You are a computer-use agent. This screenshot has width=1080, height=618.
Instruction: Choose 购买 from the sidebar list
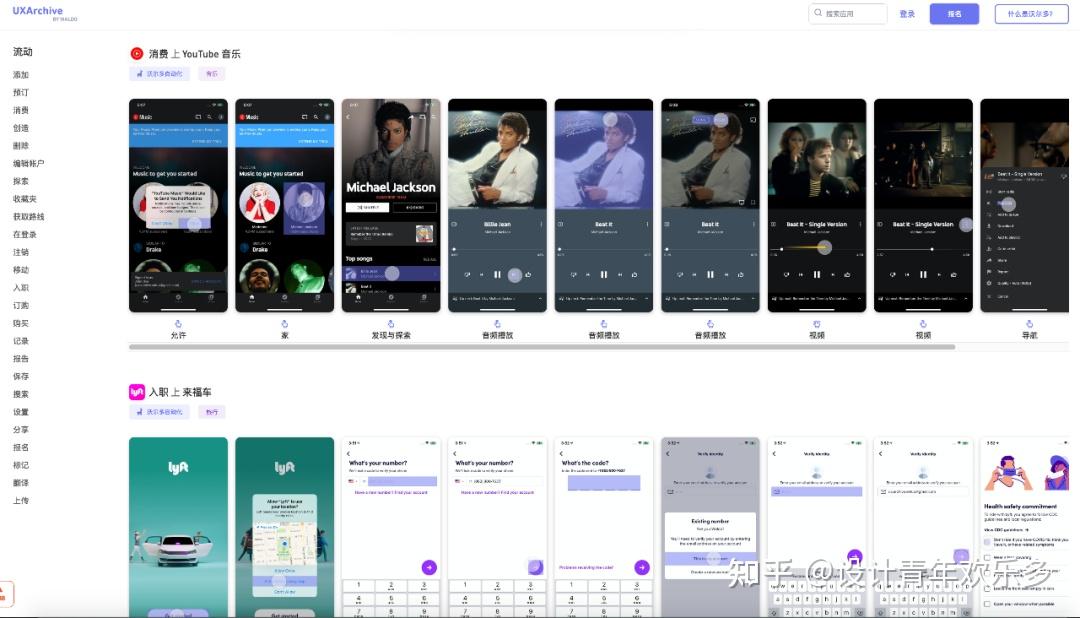coord(21,323)
